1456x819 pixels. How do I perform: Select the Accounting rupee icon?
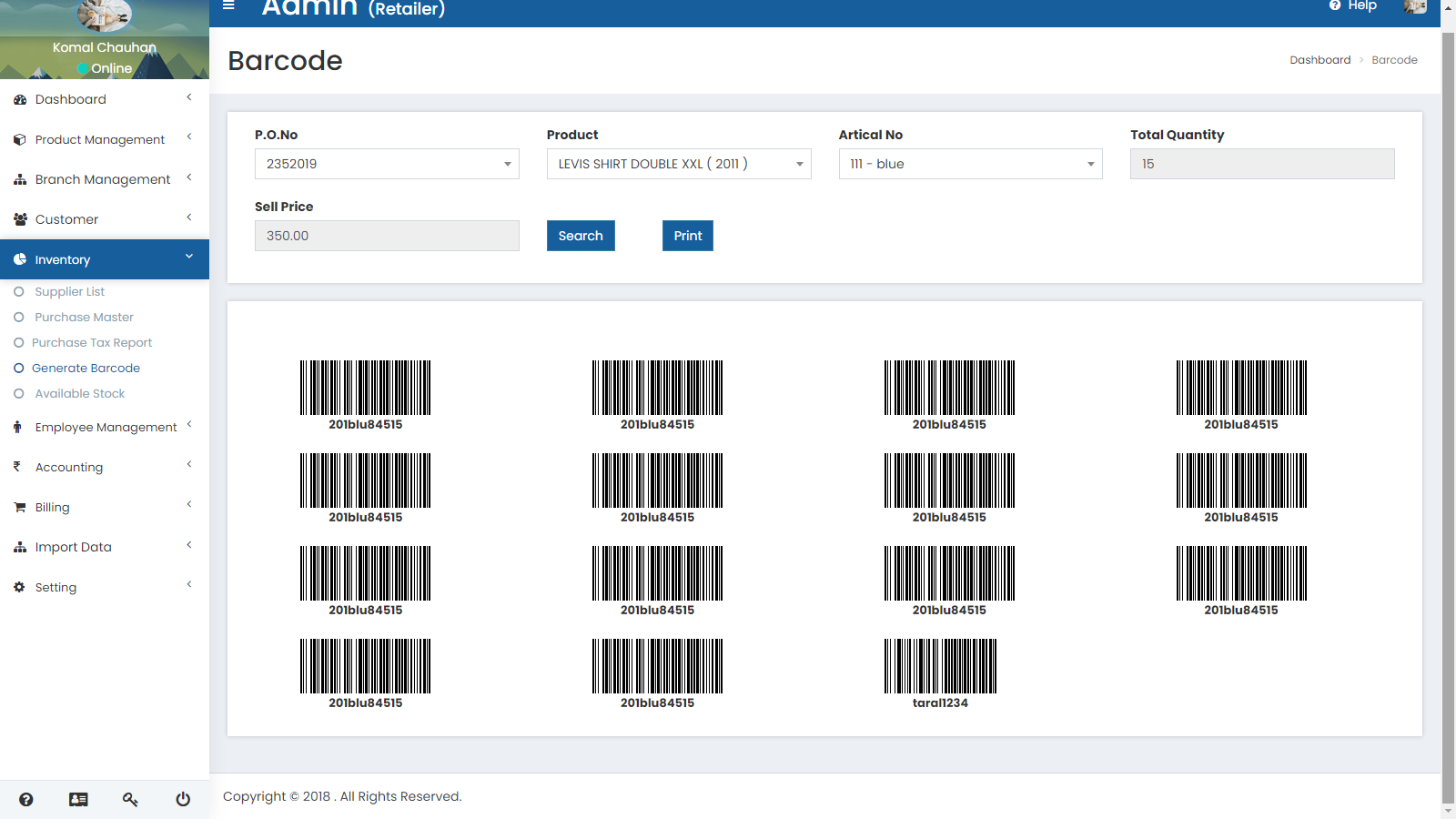click(x=19, y=467)
